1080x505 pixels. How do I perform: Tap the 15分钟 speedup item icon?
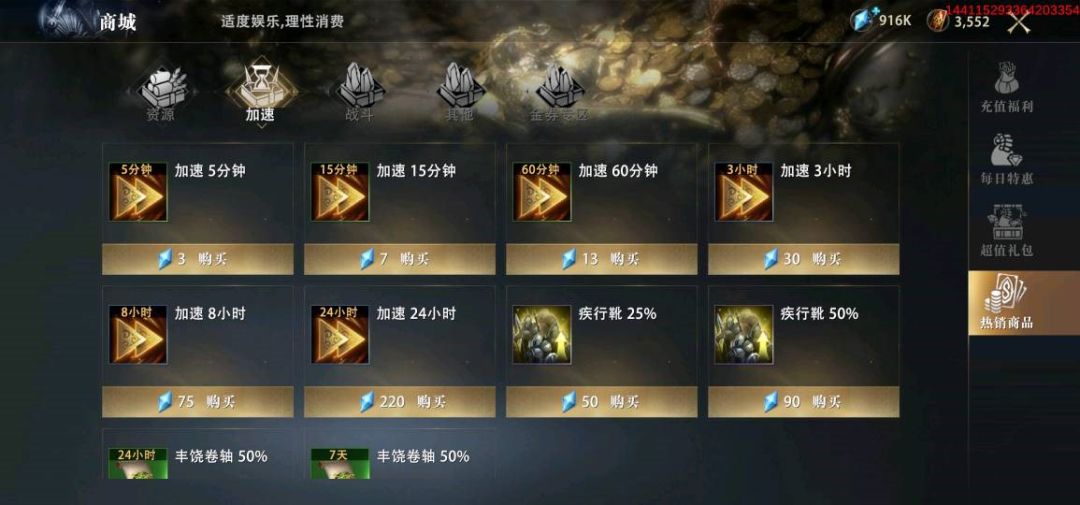point(340,192)
